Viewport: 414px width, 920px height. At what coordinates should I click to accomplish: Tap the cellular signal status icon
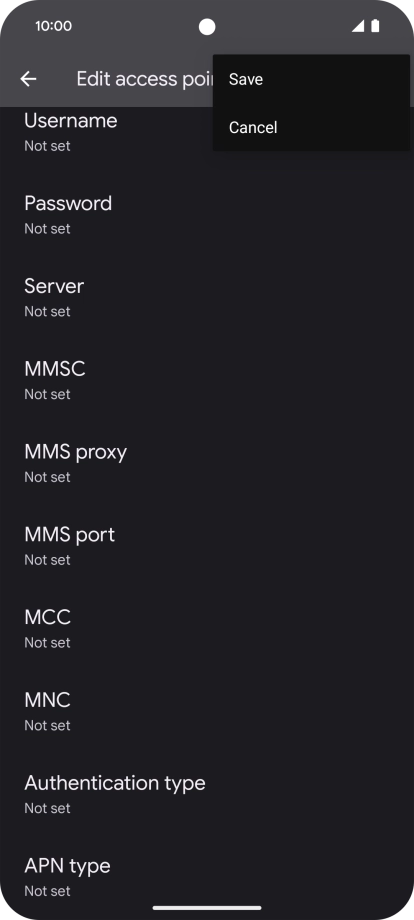[x=358, y=26]
